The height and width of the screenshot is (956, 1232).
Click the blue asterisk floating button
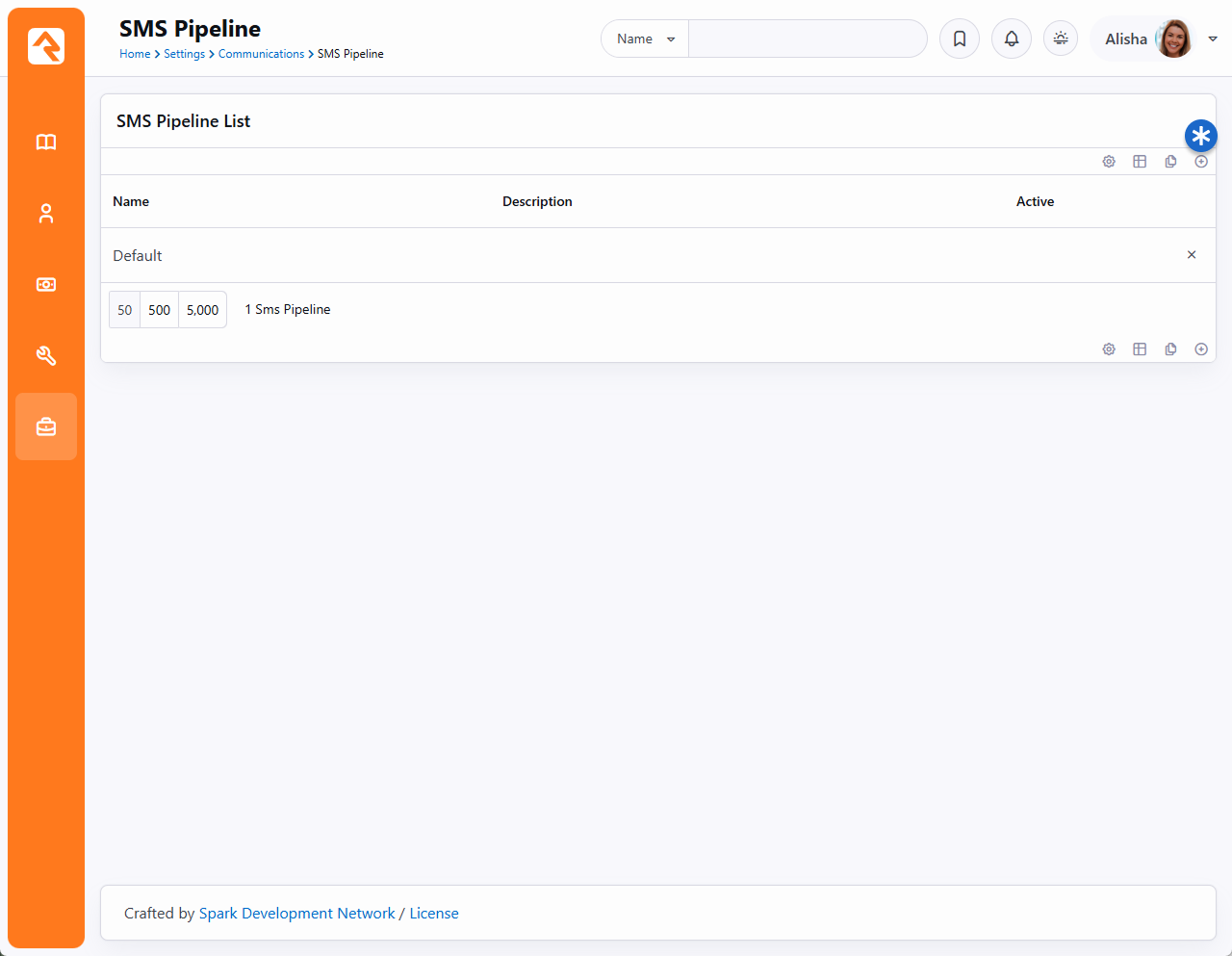pos(1200,136)
